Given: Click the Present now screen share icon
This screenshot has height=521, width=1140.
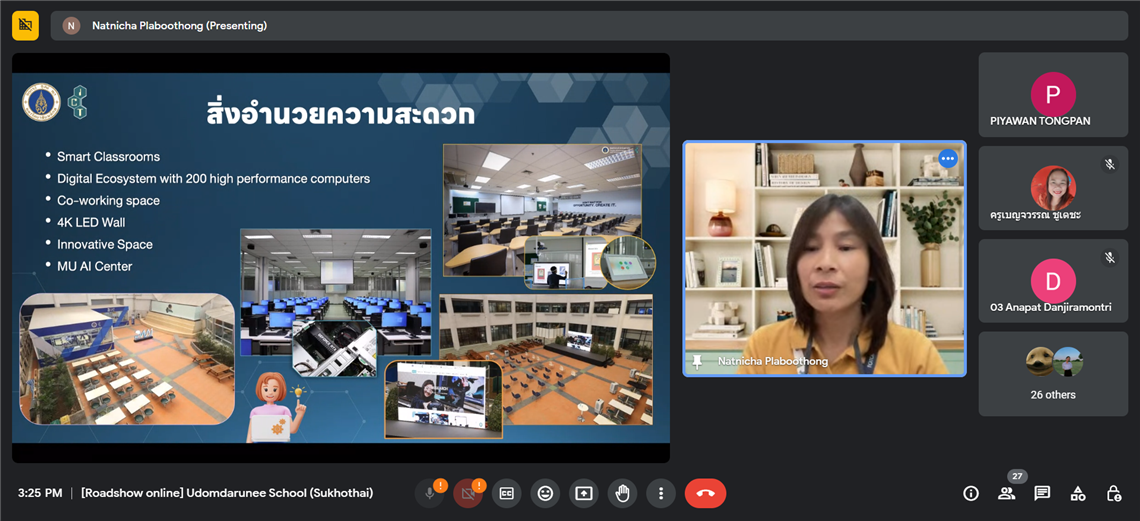Looking at the screenshot, I should 584,493.
